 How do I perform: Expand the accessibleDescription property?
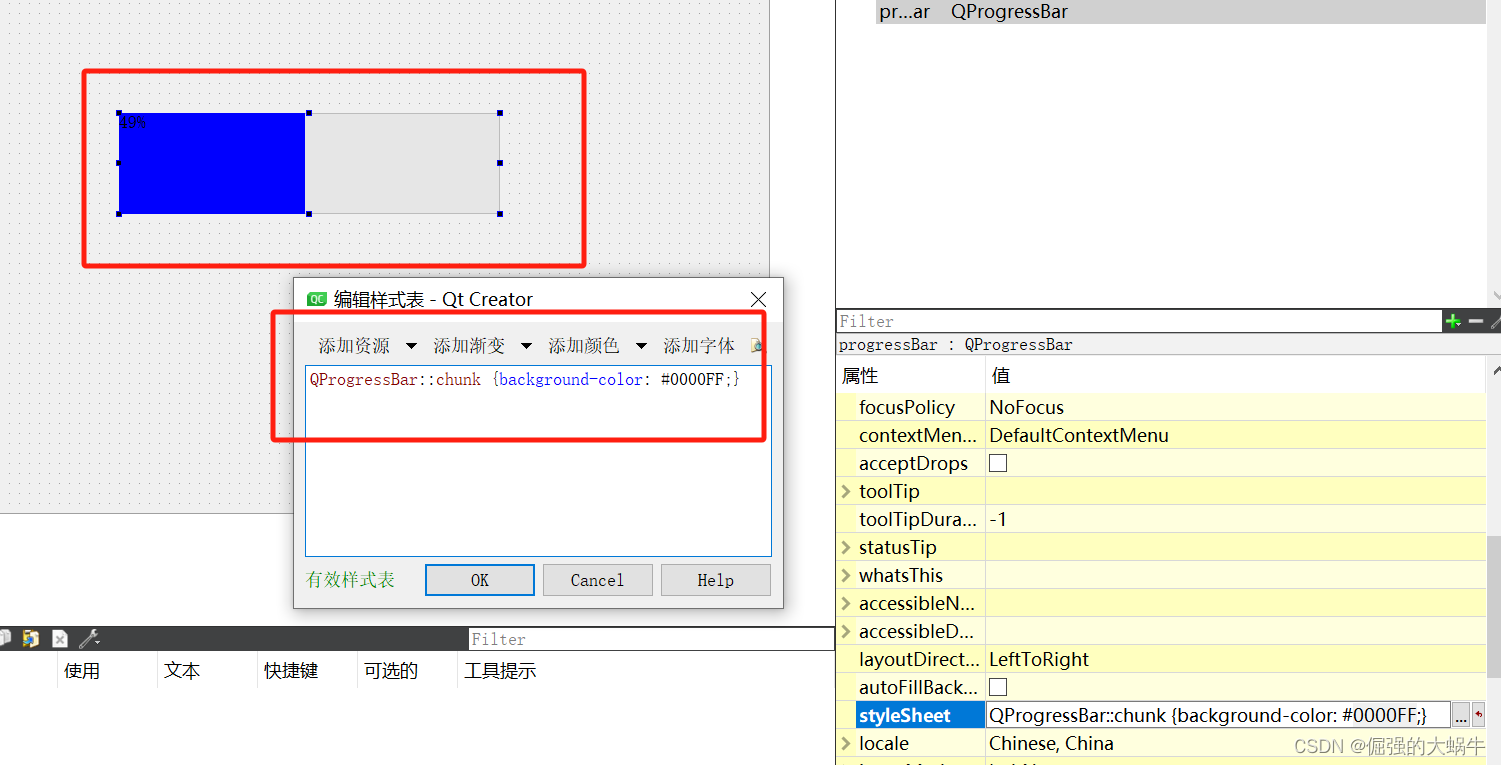(x=846, y=631)
